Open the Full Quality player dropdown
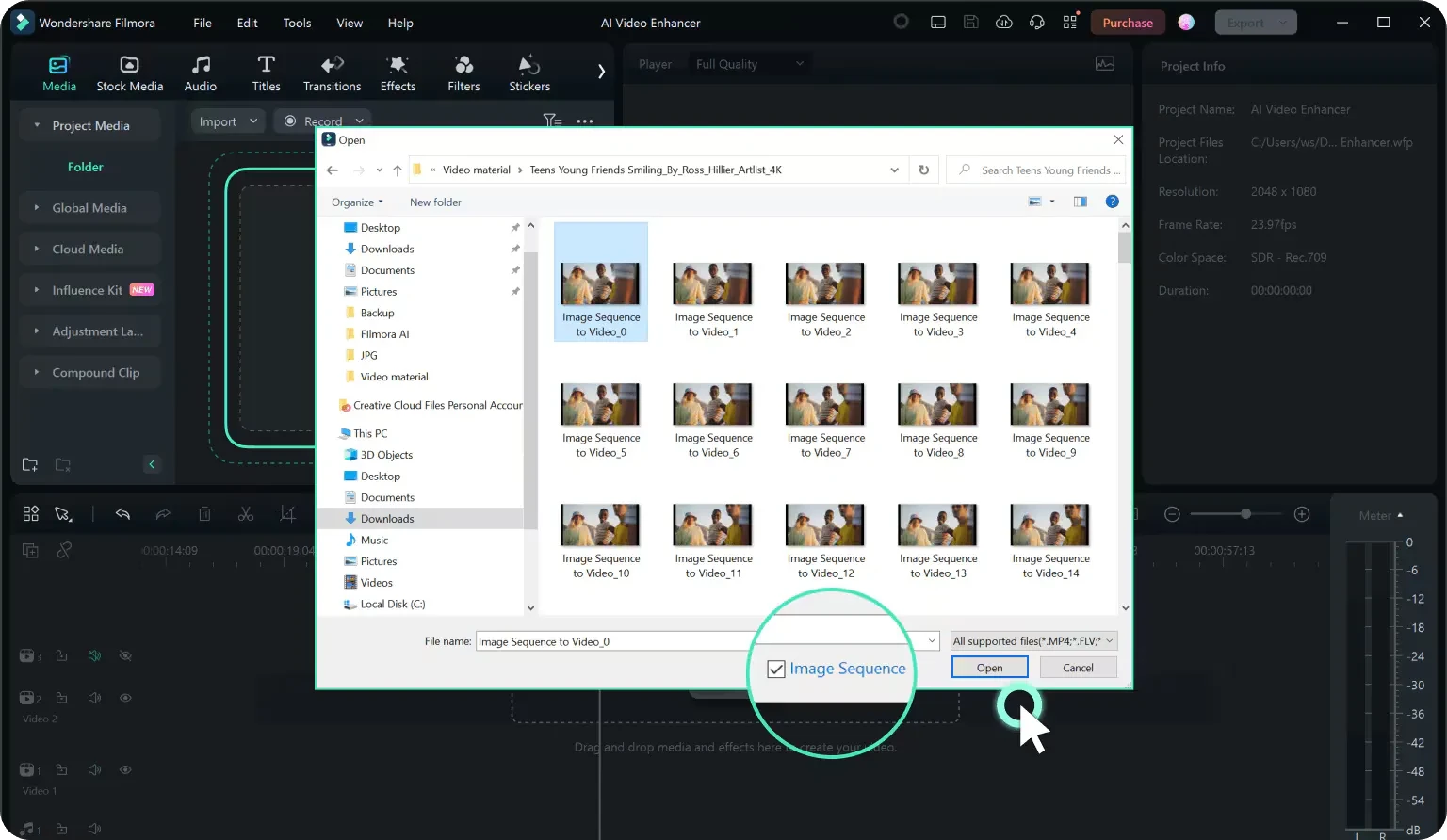 click(750, 64)
